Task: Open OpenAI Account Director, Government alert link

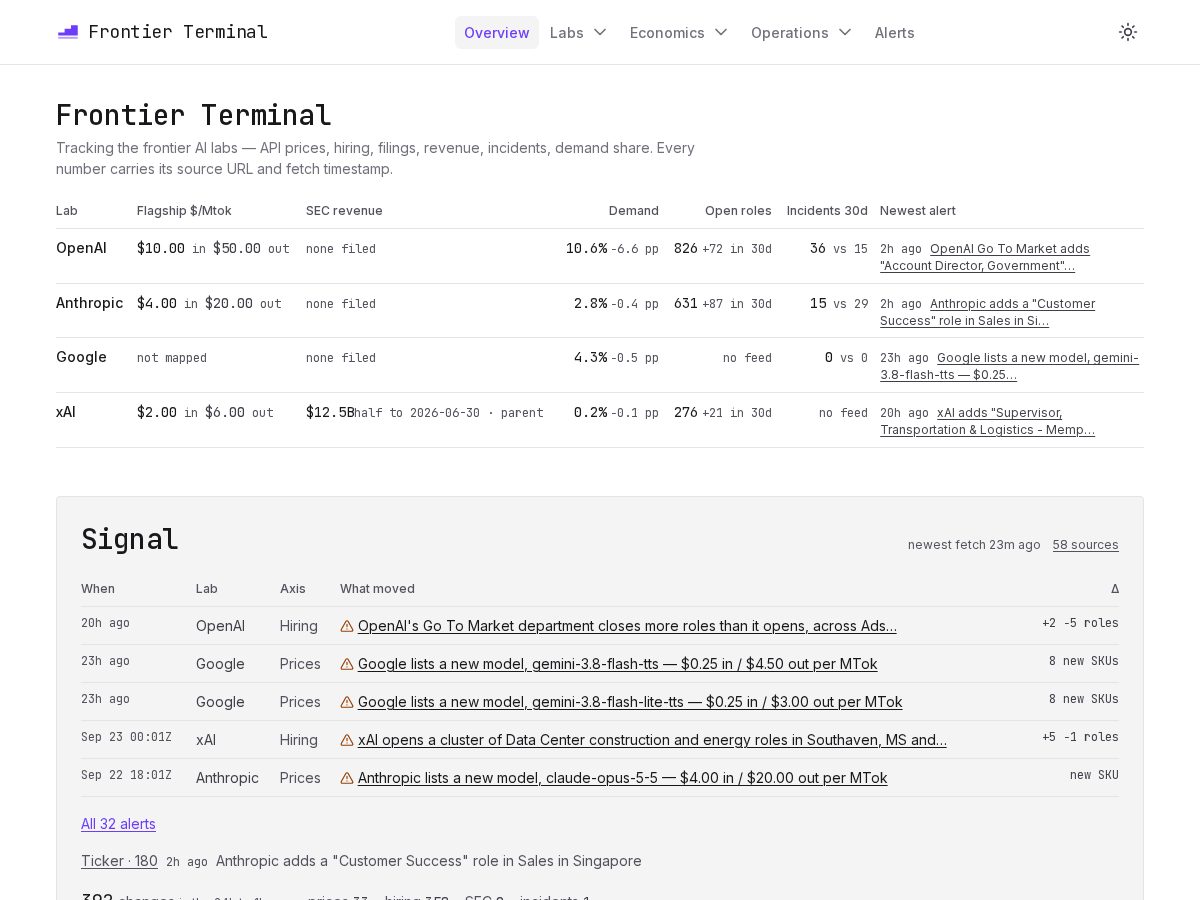Action: [985, 257]
